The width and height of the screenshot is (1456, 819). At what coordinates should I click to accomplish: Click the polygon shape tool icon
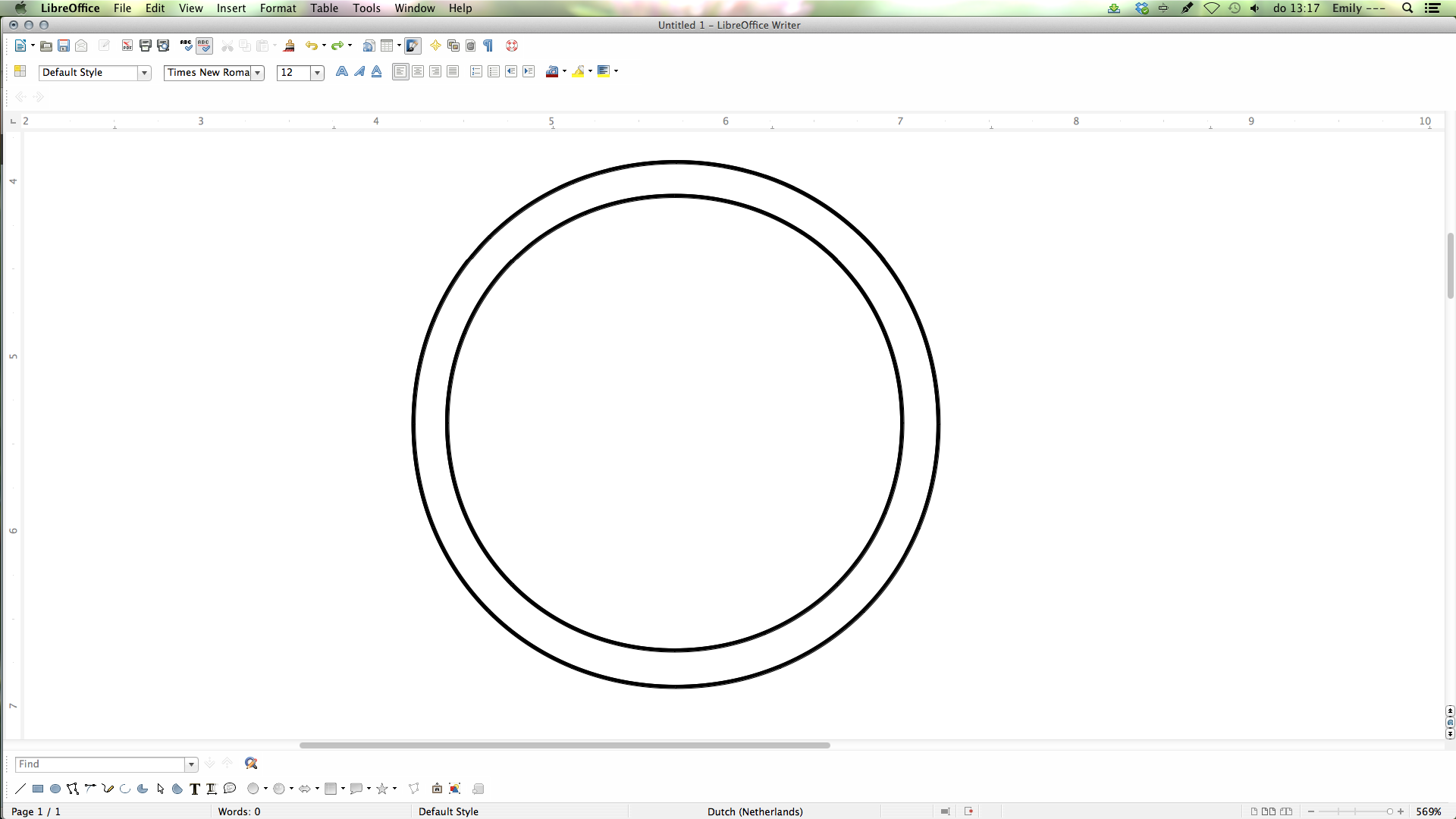point(72,788)
